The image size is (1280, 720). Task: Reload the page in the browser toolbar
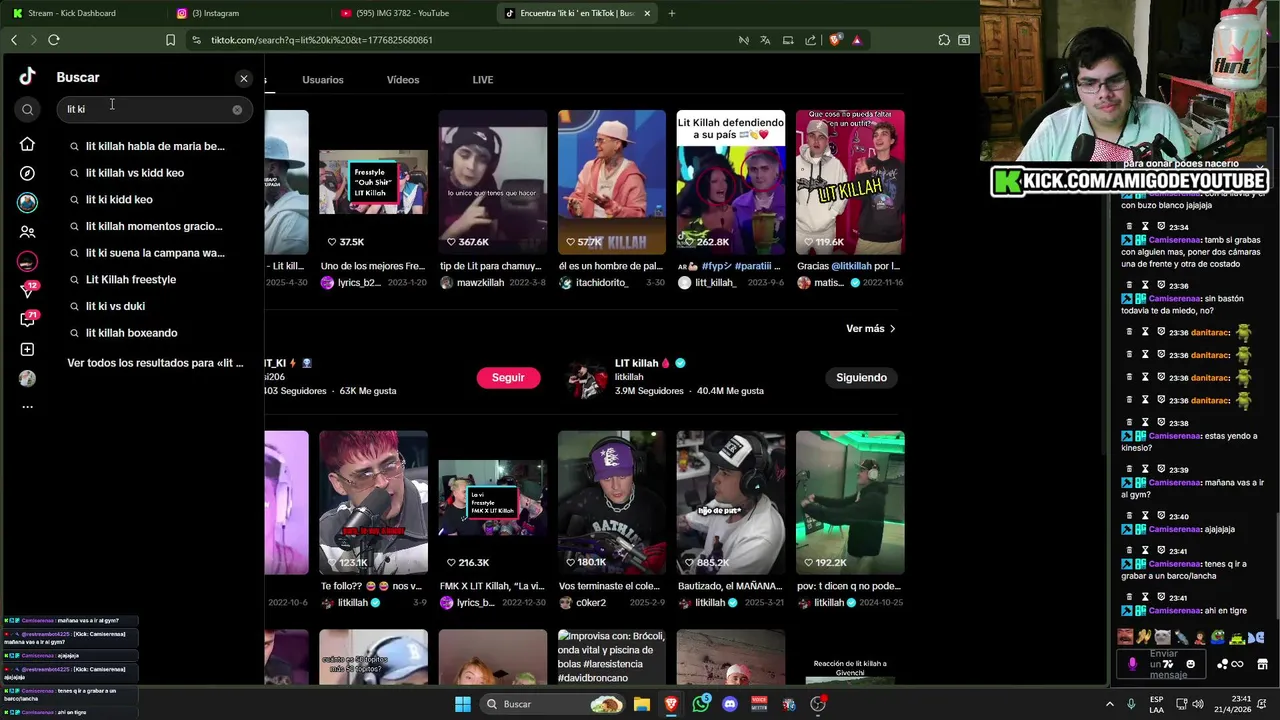(54, 40)
